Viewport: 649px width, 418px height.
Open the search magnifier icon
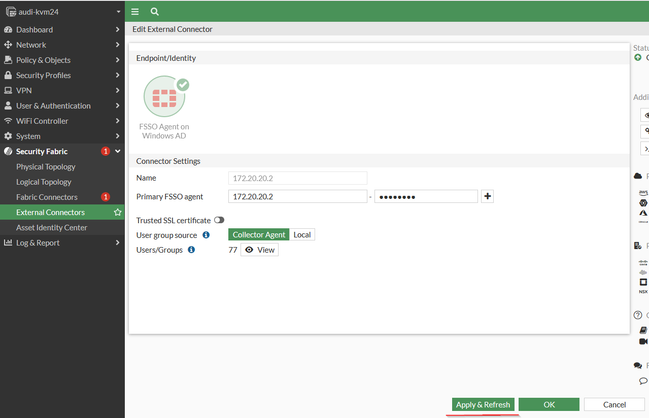point(154,12)
